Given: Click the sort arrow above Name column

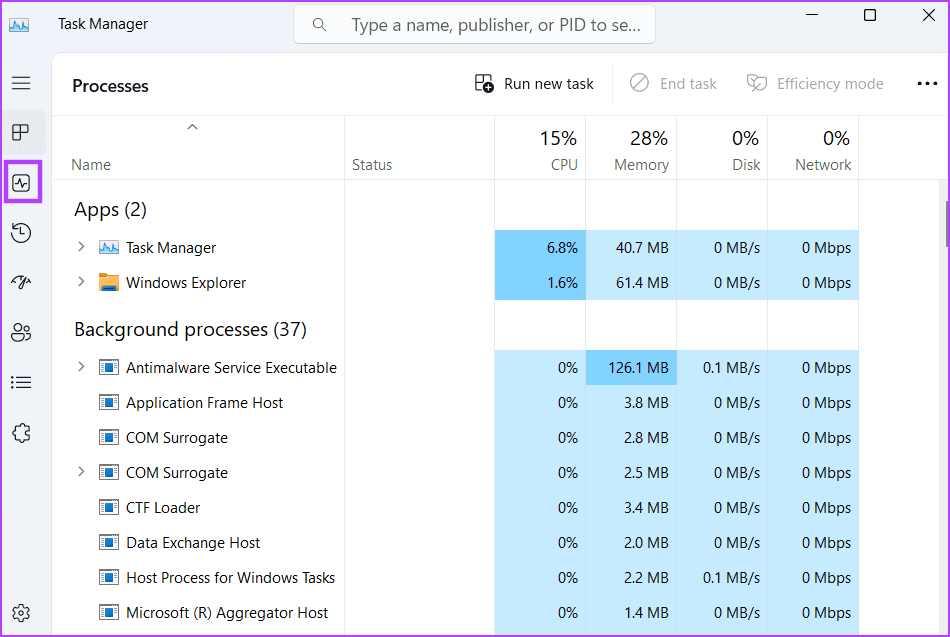Looking at the screenshot, I should coord(193,127).
